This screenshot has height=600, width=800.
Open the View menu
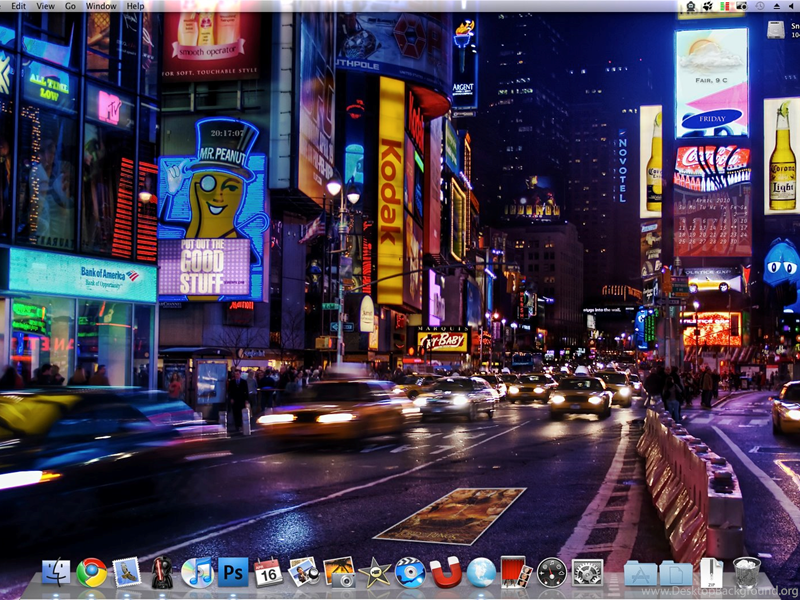[45, 6]
